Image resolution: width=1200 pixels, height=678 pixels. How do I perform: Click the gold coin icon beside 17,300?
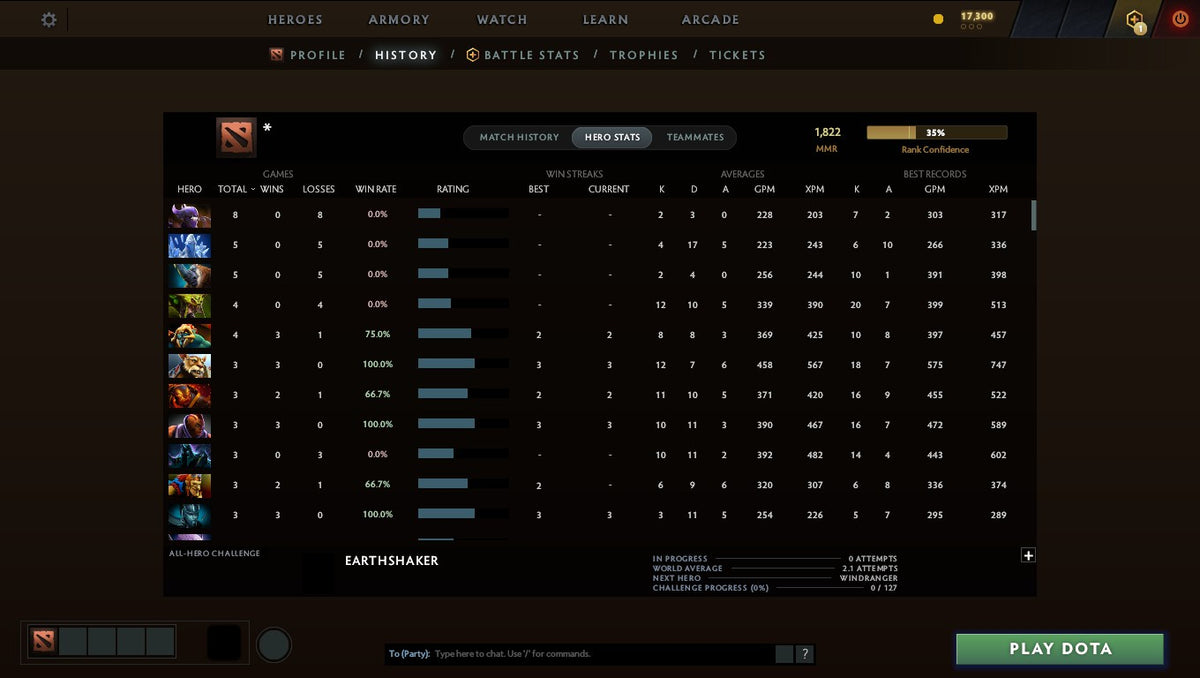pyautogui.click(x=938, y=19)
